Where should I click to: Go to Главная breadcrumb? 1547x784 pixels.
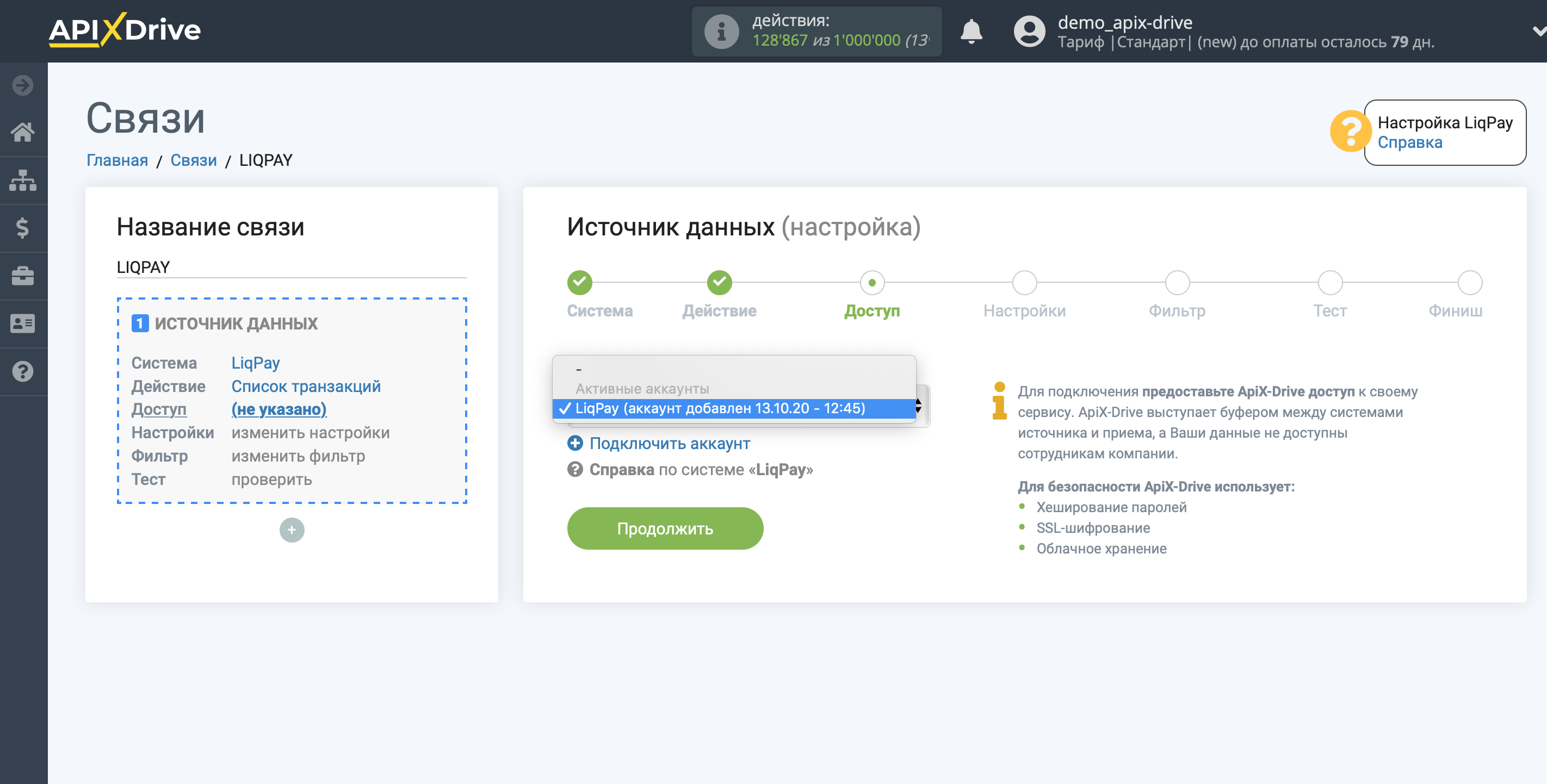117,160
